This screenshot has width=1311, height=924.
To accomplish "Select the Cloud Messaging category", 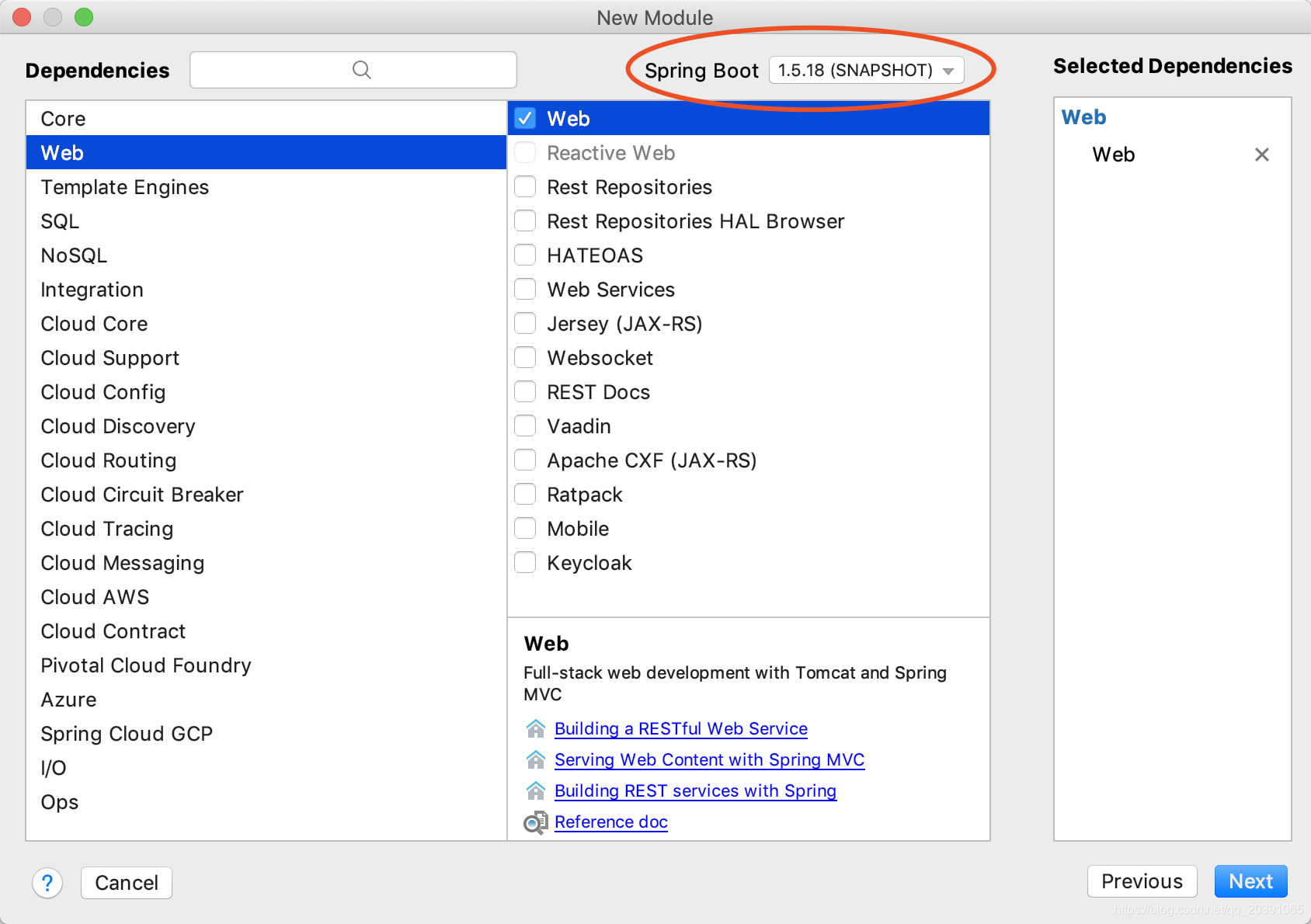I will (266, 563).
